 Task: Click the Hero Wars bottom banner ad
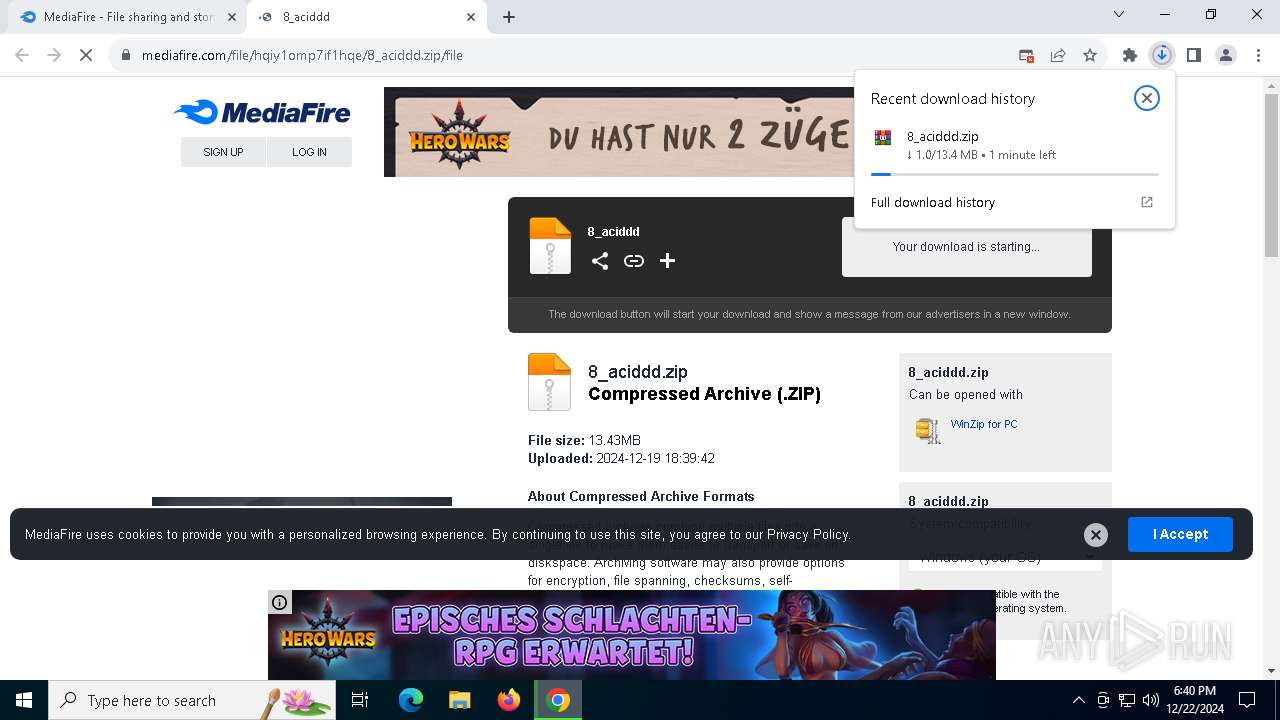[x=632, y=635]
